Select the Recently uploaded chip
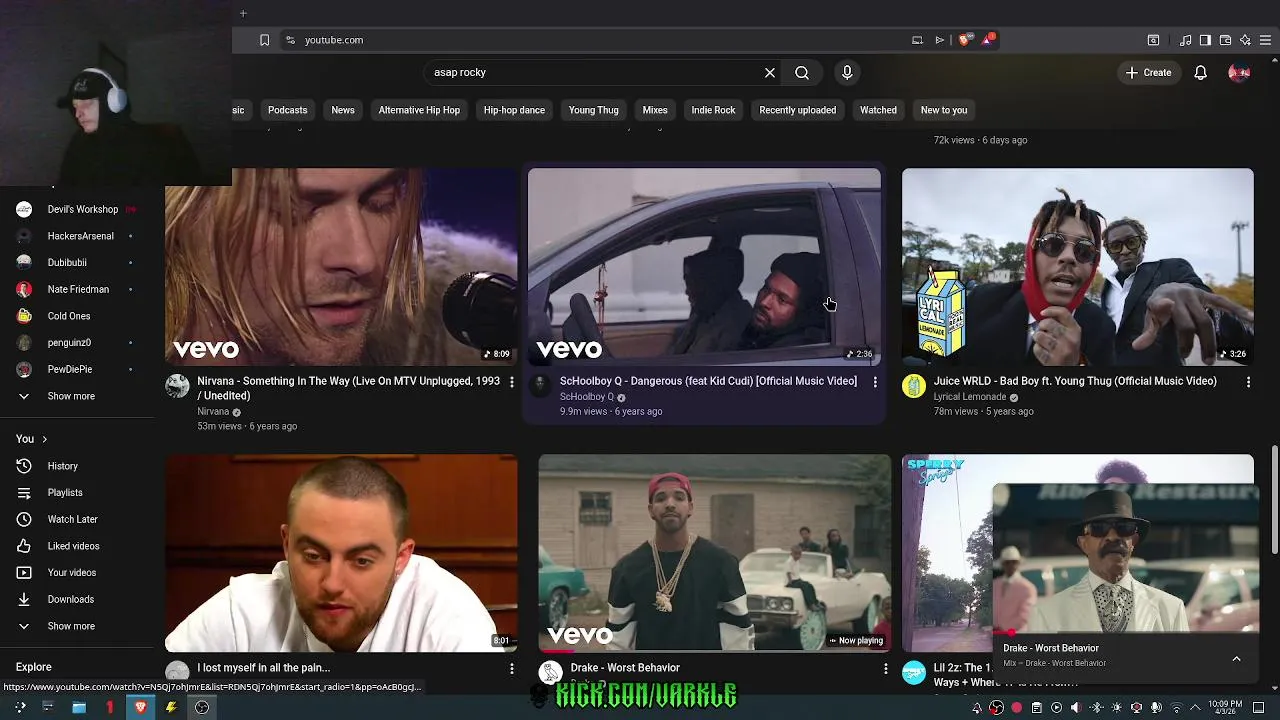 pyautogui.click(x=797, y=110)
